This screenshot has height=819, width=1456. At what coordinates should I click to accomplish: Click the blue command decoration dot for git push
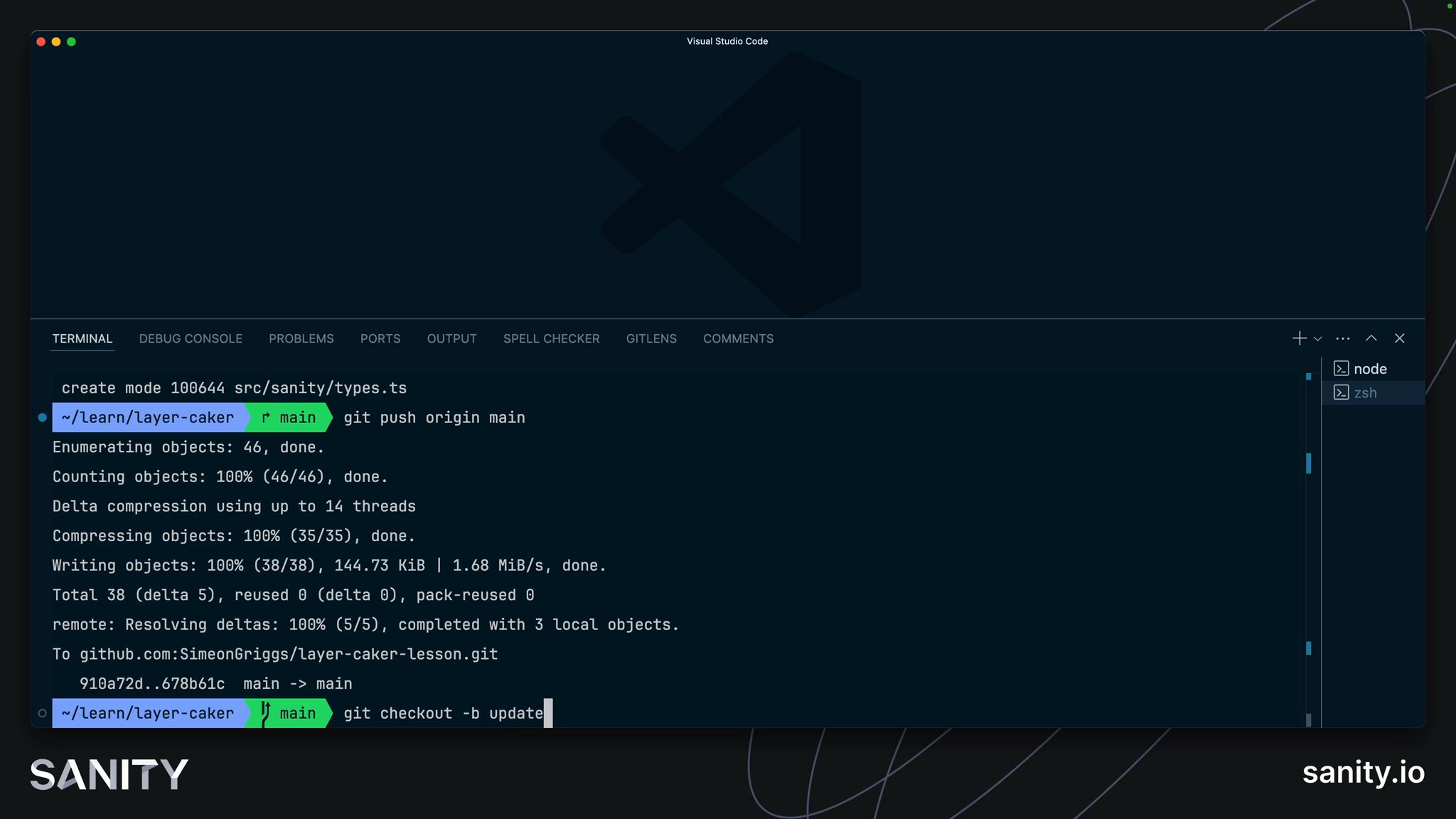coord(42,417)
